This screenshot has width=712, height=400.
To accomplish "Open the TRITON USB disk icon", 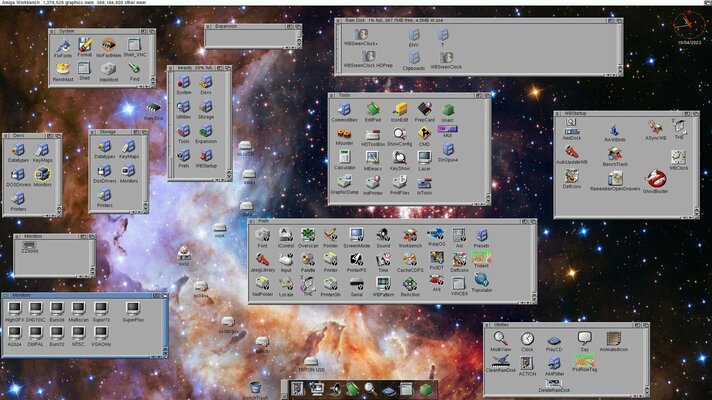I will [x=313, y=361].
